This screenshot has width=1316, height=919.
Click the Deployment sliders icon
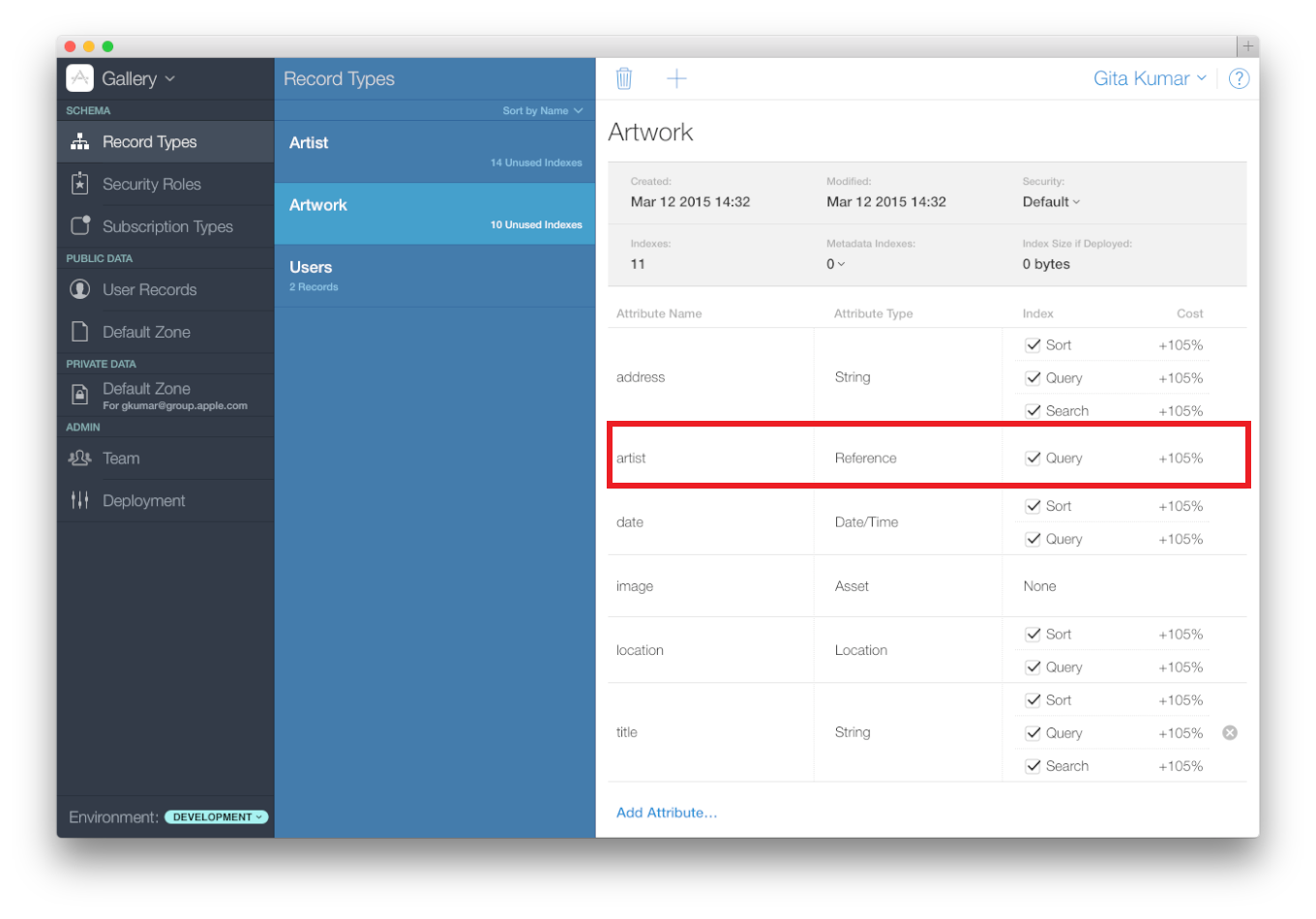click(x=80, y=500)
